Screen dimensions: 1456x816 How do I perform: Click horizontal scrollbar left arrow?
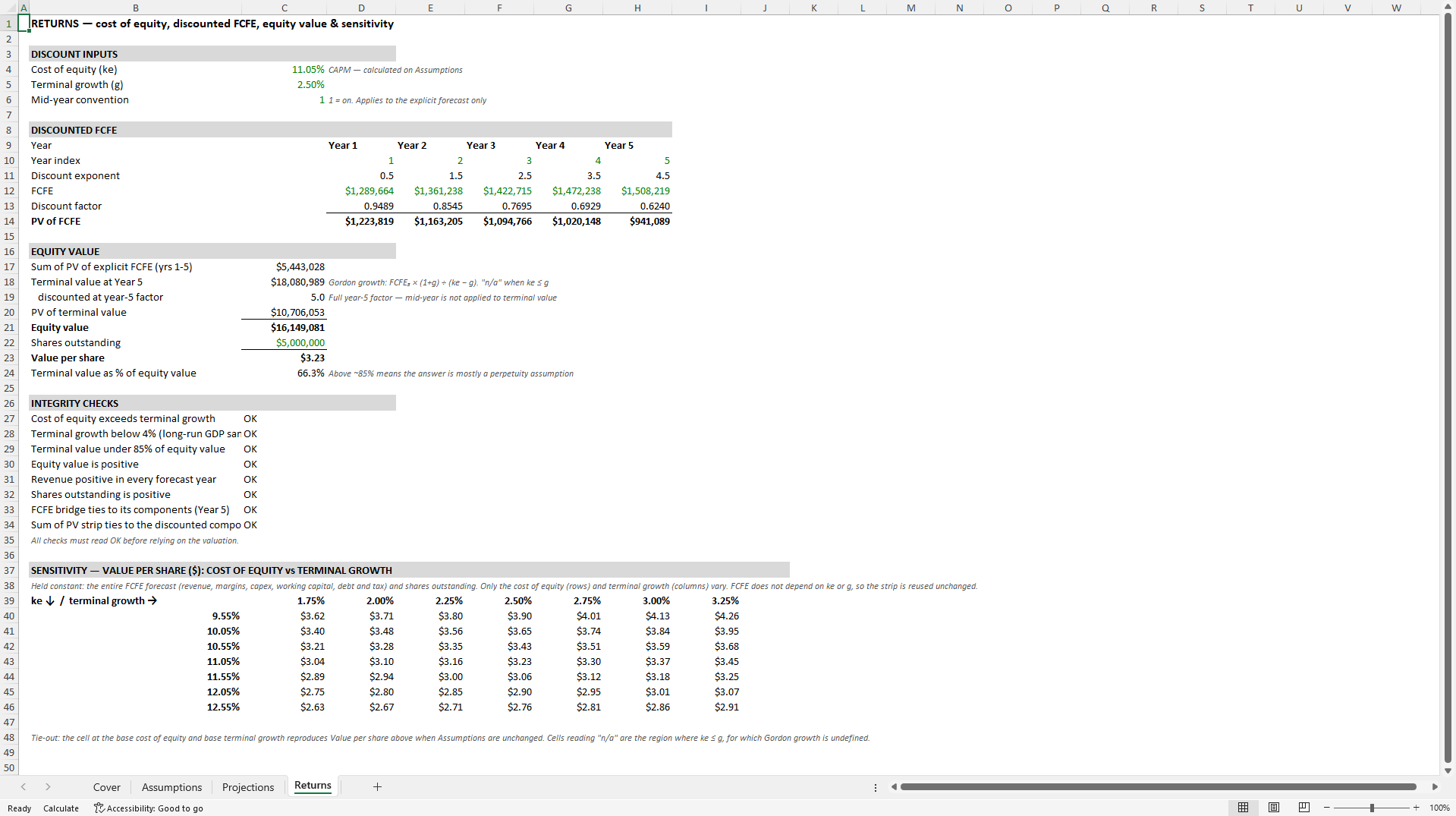tap(894, 787)
